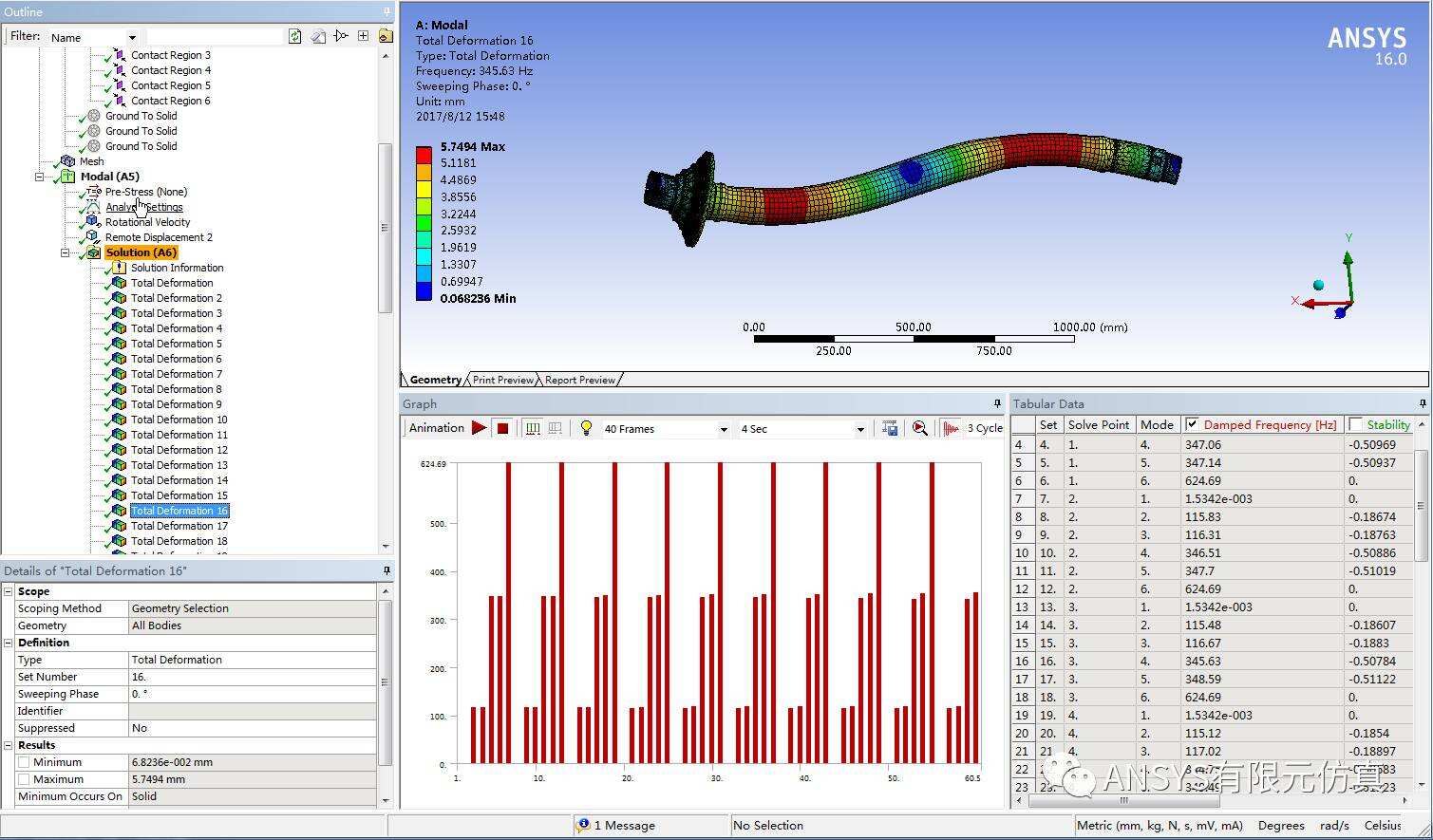
Task: Switch to Print Preview tab
Action: (503, 380)
